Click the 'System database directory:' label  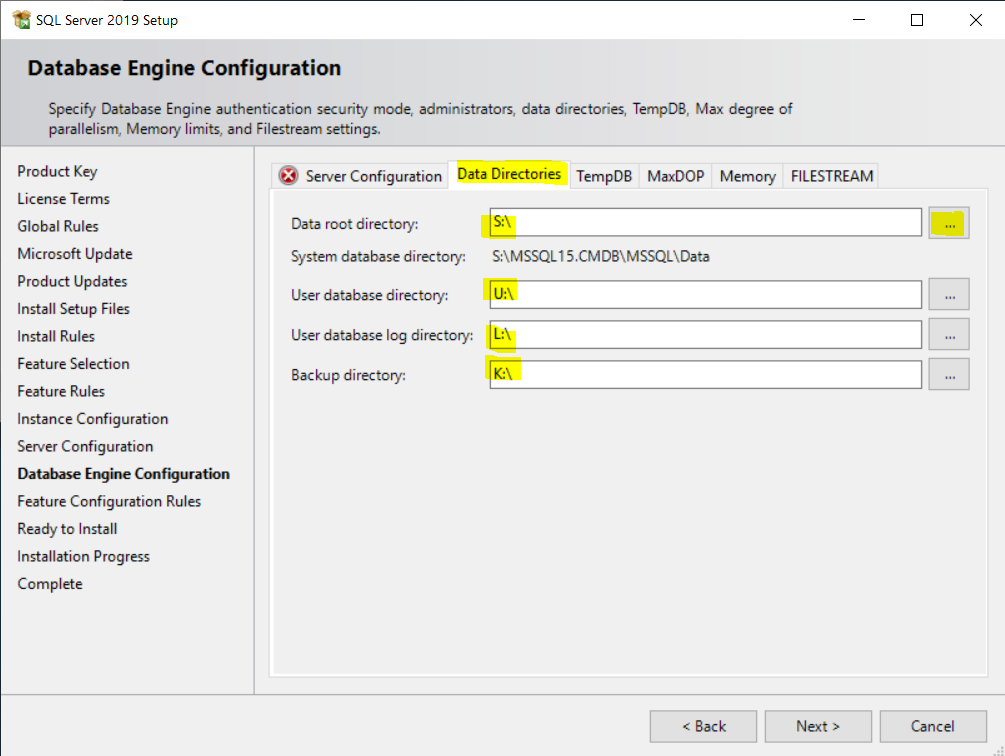pyautogui.click(x=378, y=256)
